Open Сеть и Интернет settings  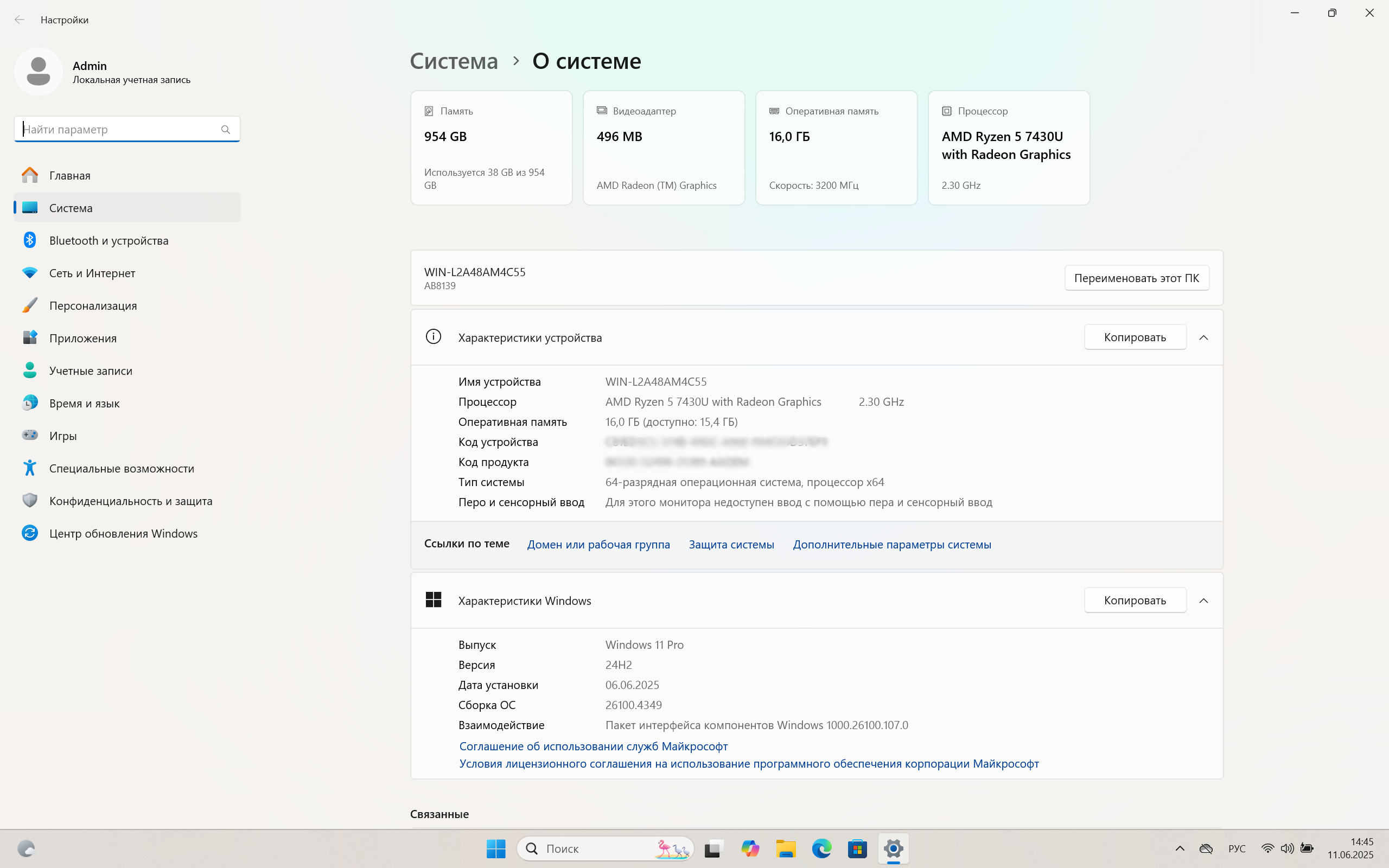[x=92, y=273]
